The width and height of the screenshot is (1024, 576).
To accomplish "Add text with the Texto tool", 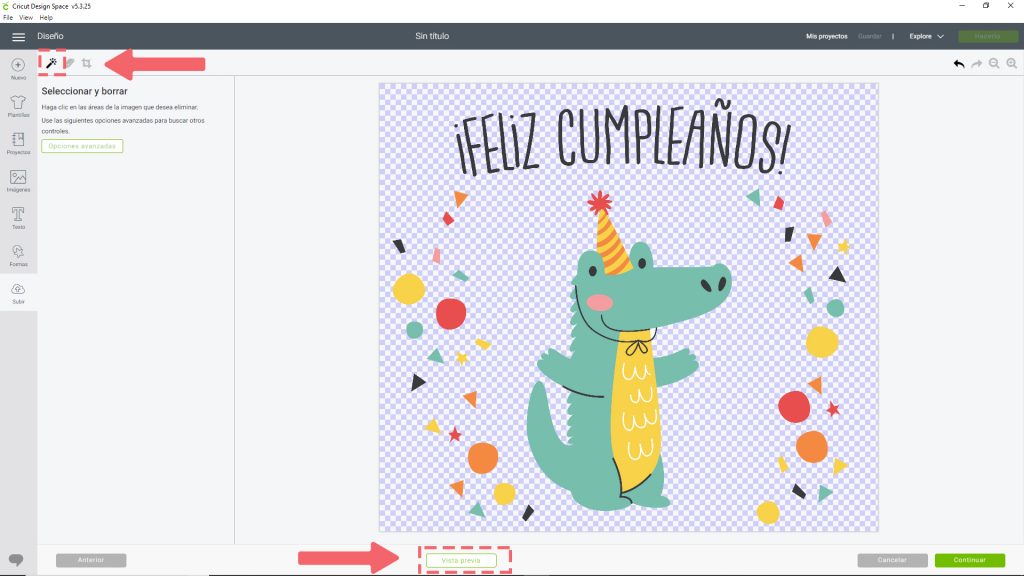I will pos(18,218).
